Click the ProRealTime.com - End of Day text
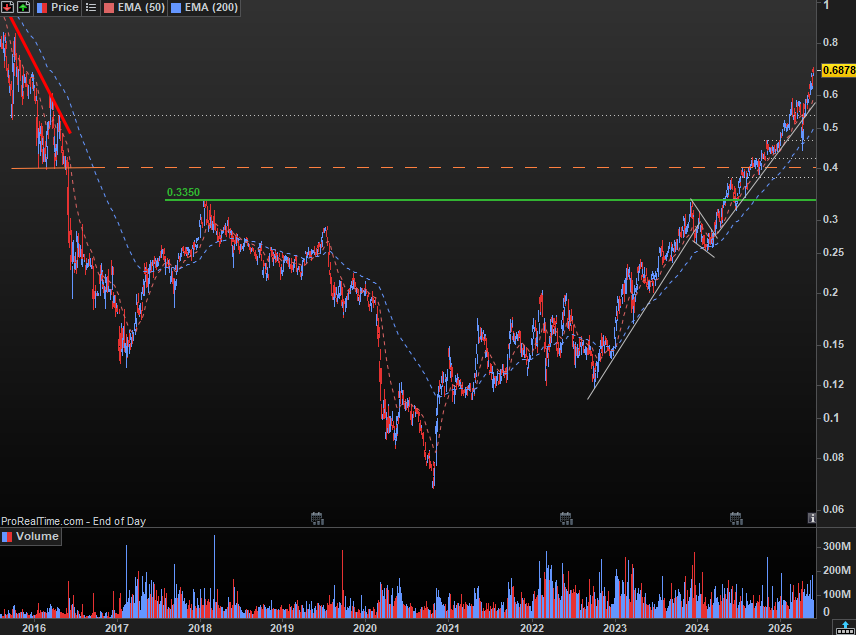The image size is (856, 635). point(73,521)
